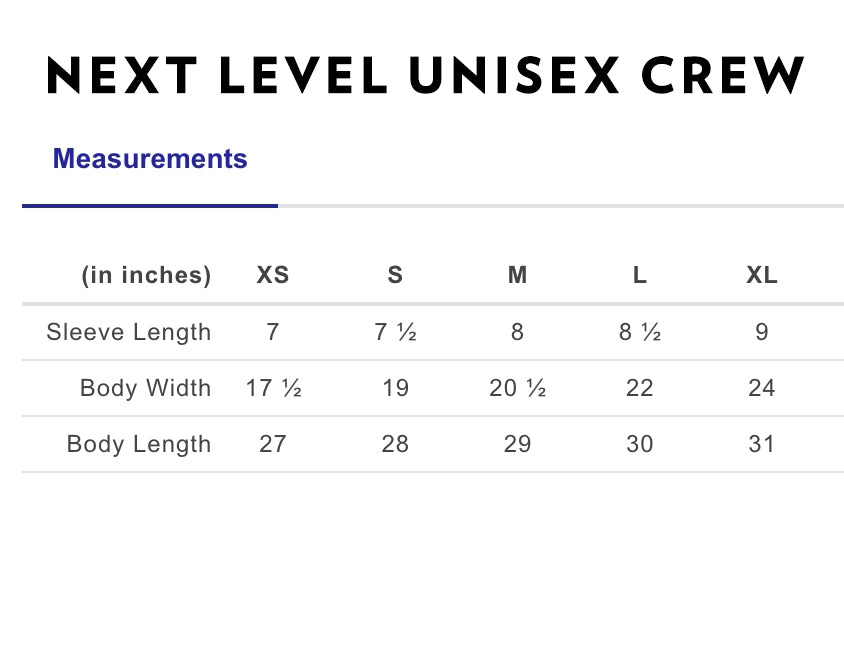This screenshot has width=844, height=658.
Task: Click the Sleeve Length row label
Action: tap(129, 332)
